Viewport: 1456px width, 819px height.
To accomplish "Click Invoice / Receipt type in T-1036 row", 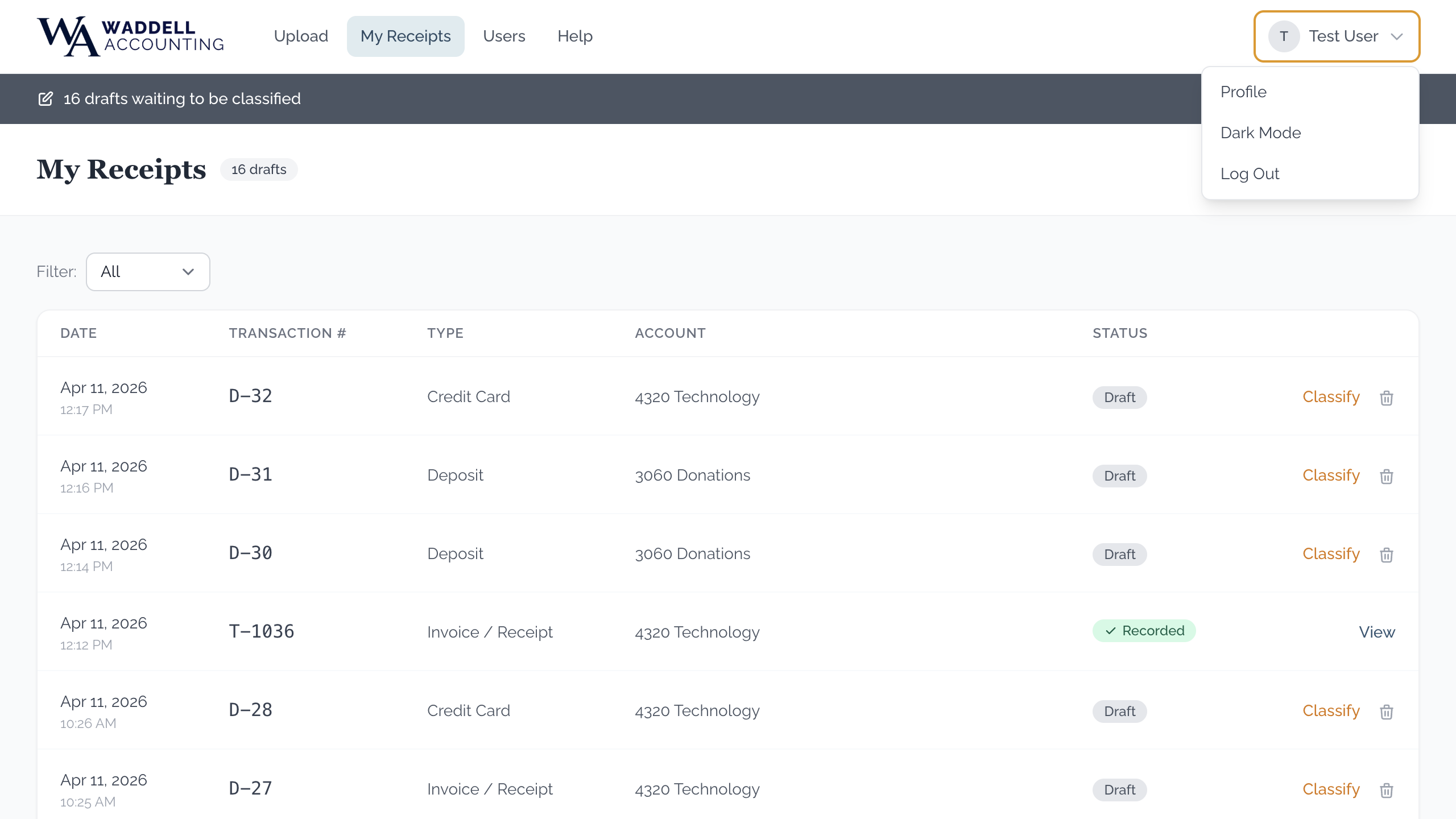I will tap(490, 632).
